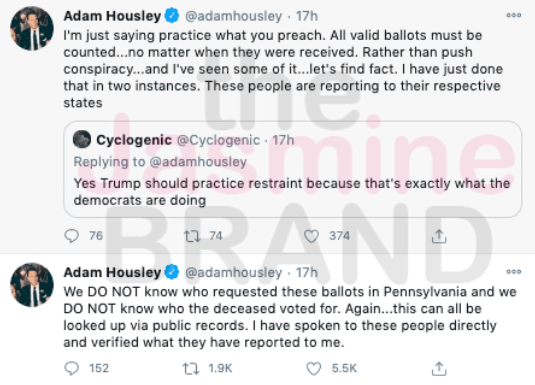535x385 pixels.
Task: Open Replying to @adamhousley mention link
Action: [198, 162]
